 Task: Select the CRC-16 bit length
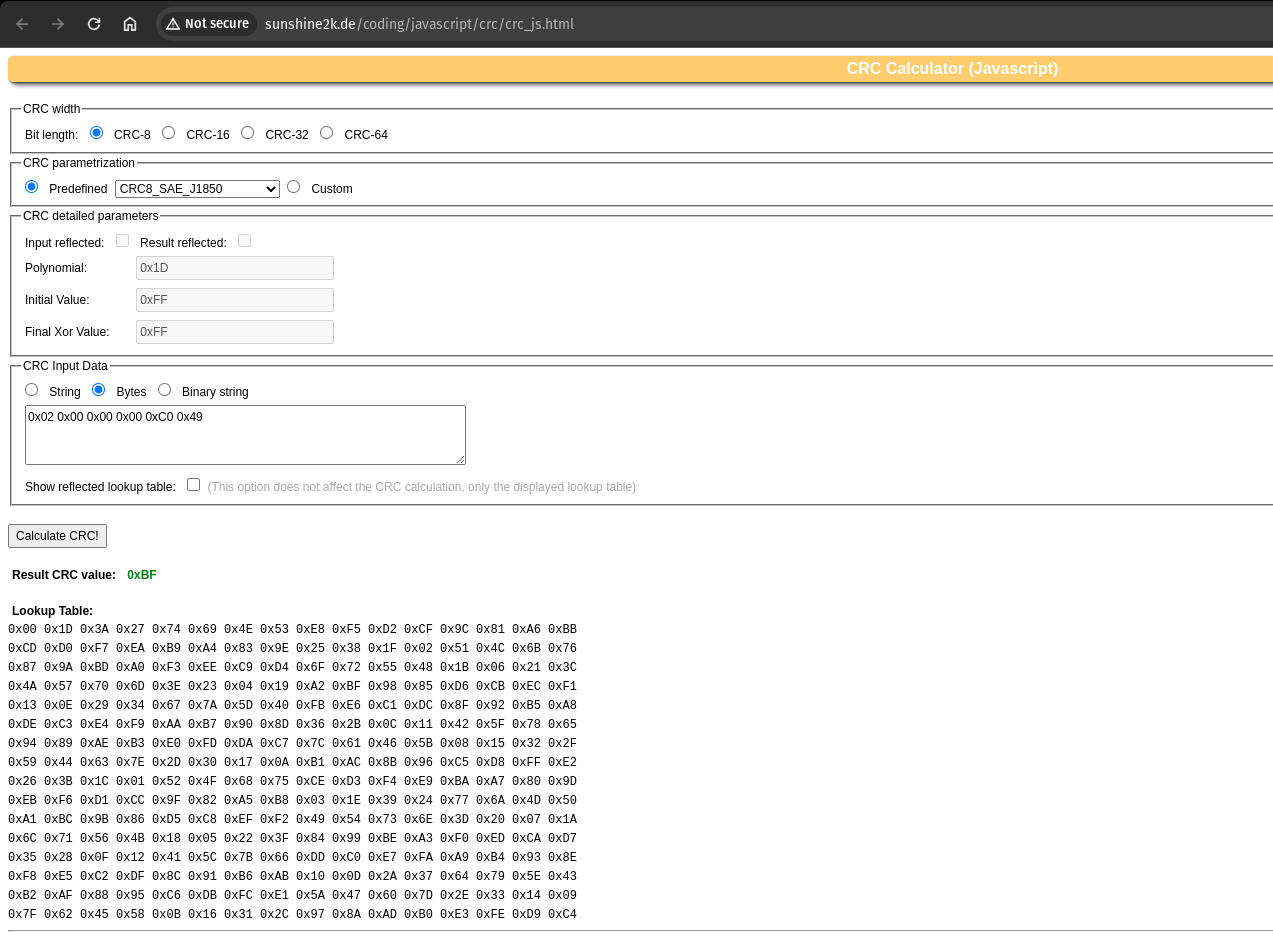pyautogui.click(x=168, y=133)
